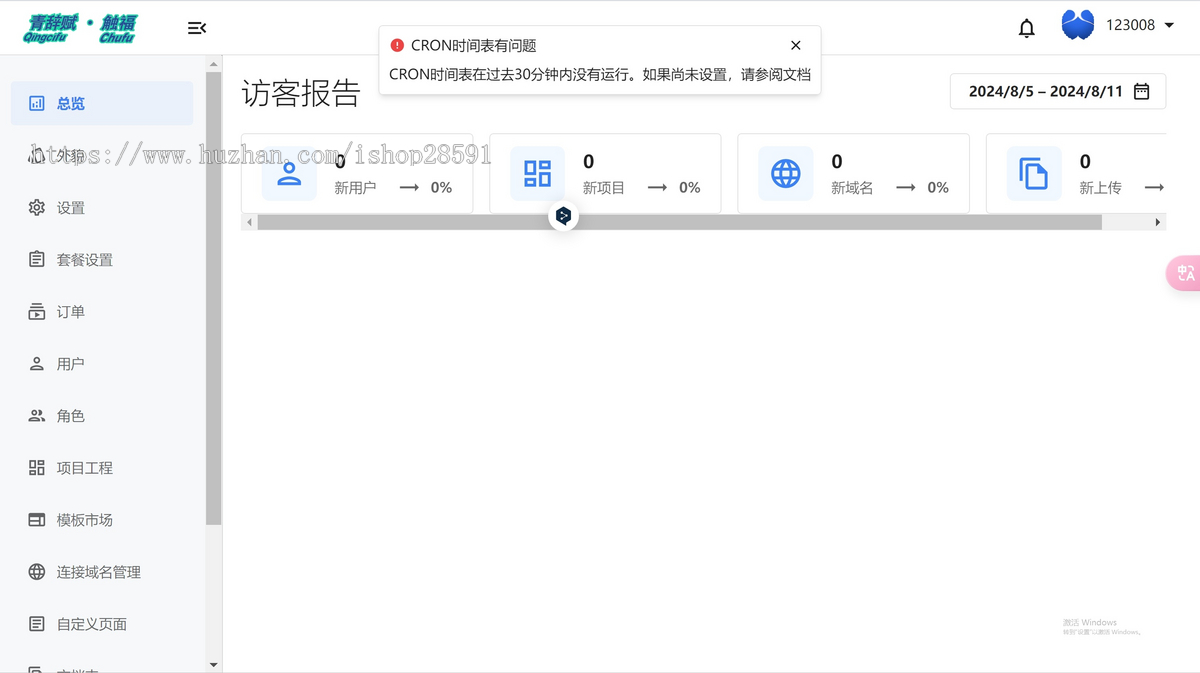Screen dimensions: 1200x673
Task: Click the 新域名 trend arrow
Action: 905,187
